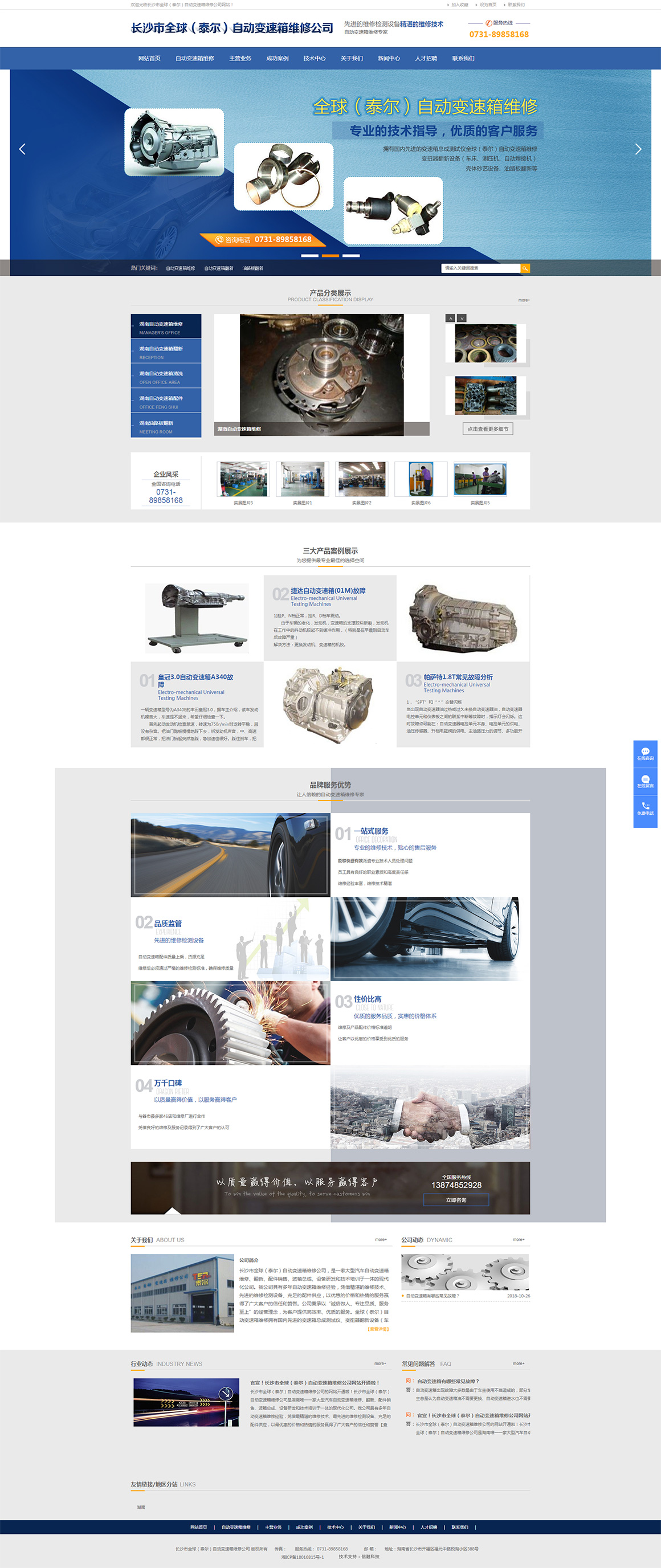Click the 在线留言 message icon
This screenshot has height=1568, width=661.
click(645, 781)
